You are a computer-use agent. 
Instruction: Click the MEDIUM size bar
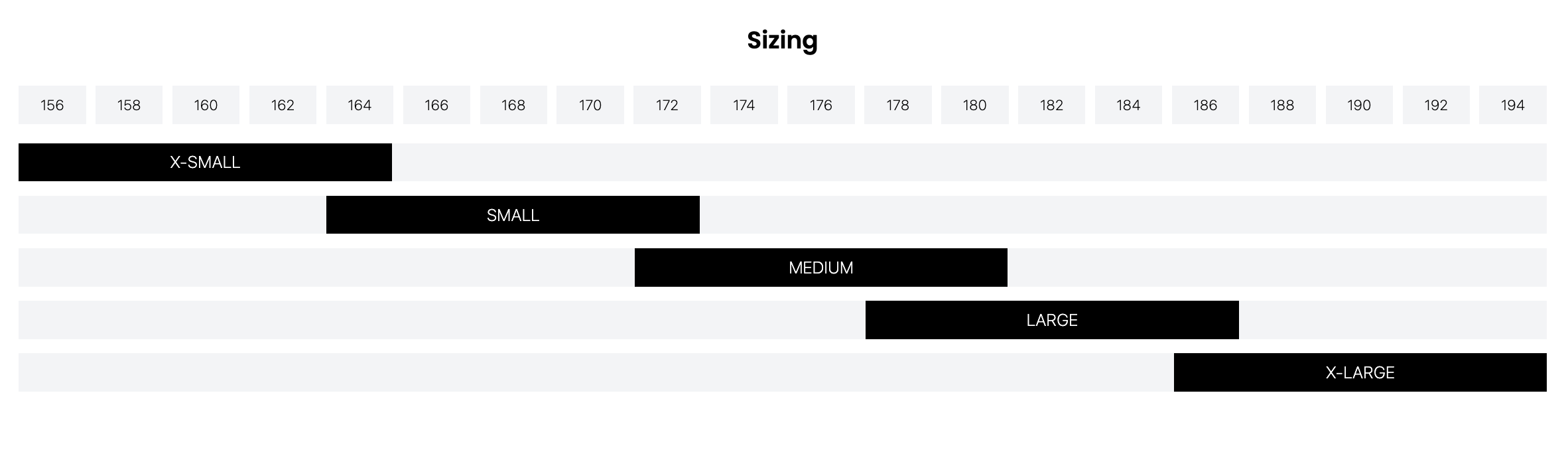(820, 268)
